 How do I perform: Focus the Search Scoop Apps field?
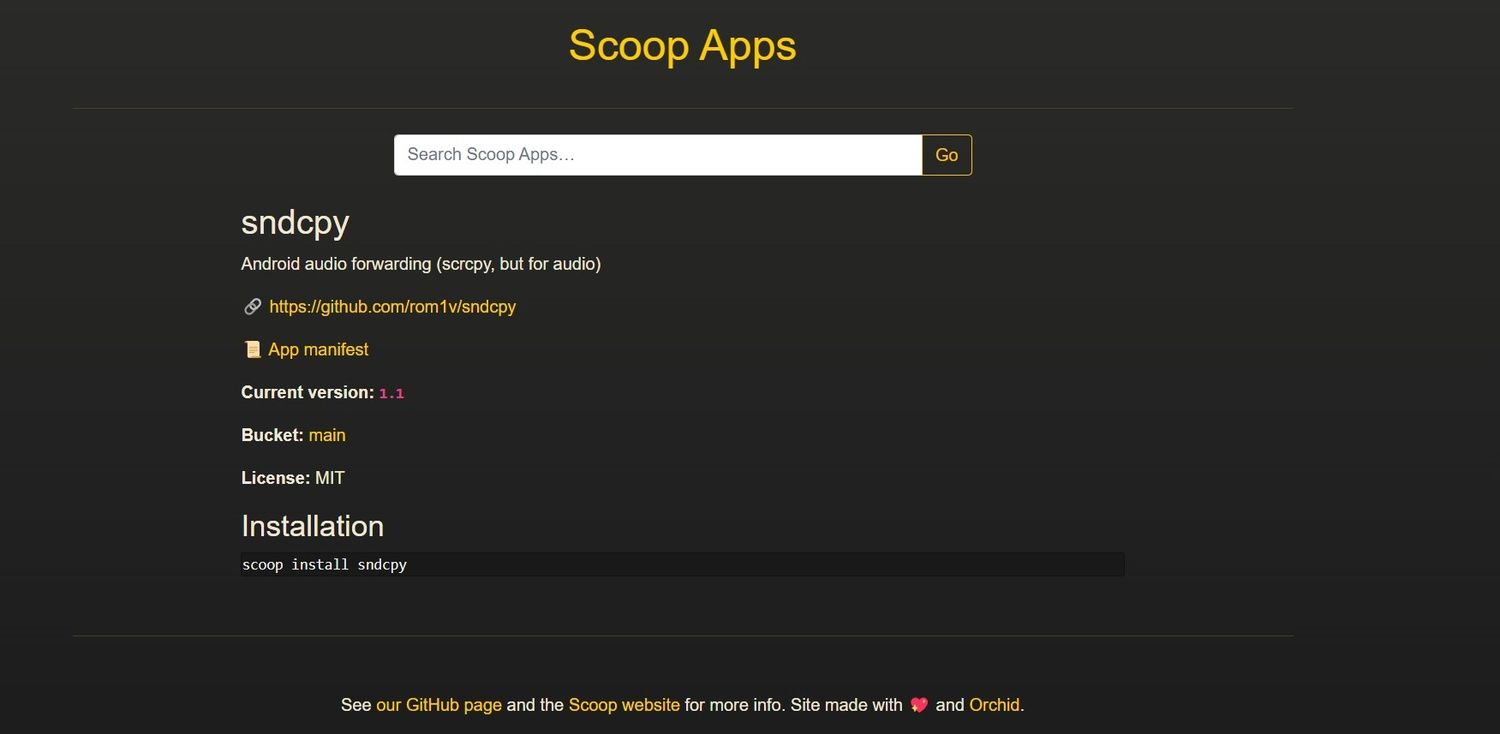pyautogui.click(x=658, y=155)
